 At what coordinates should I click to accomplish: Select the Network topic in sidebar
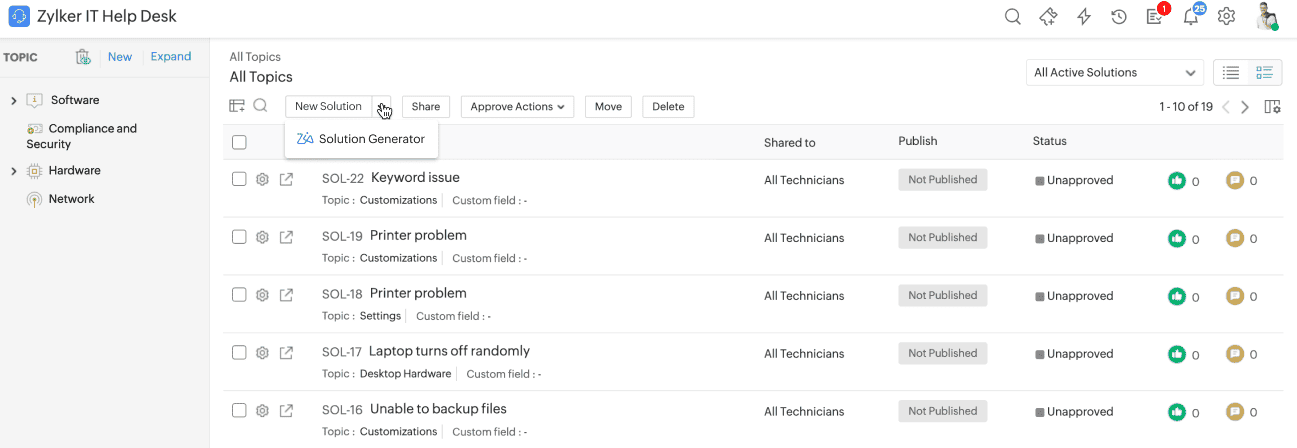click(x=71, y=199)
